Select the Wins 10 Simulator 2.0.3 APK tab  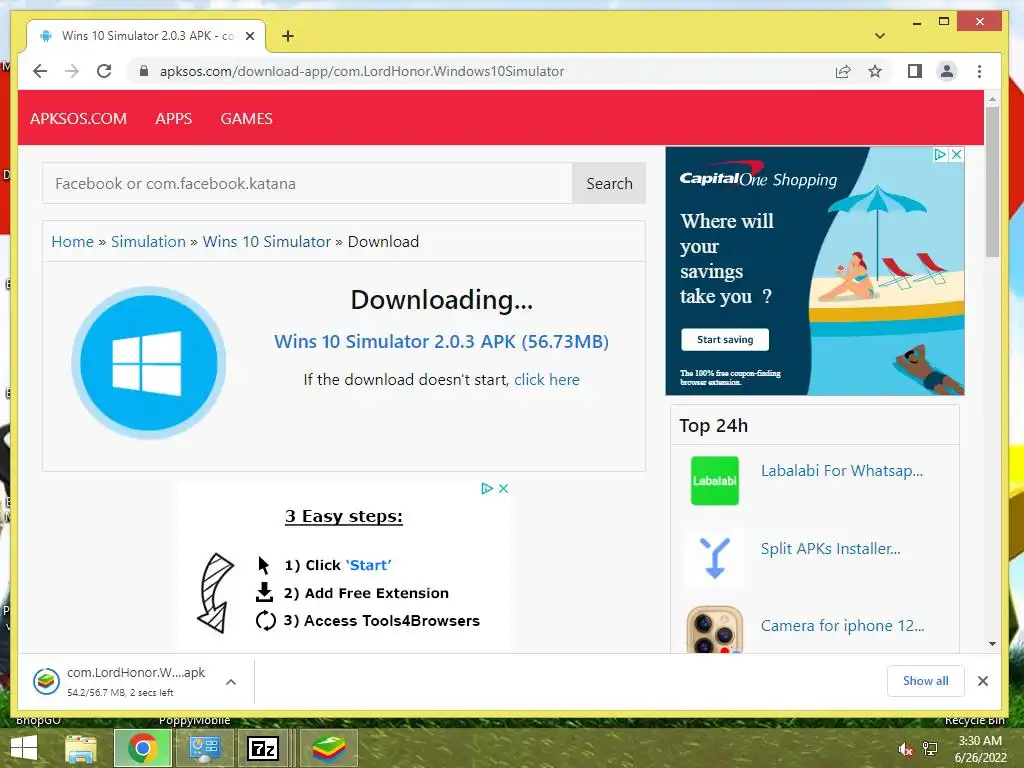point(146,36)
